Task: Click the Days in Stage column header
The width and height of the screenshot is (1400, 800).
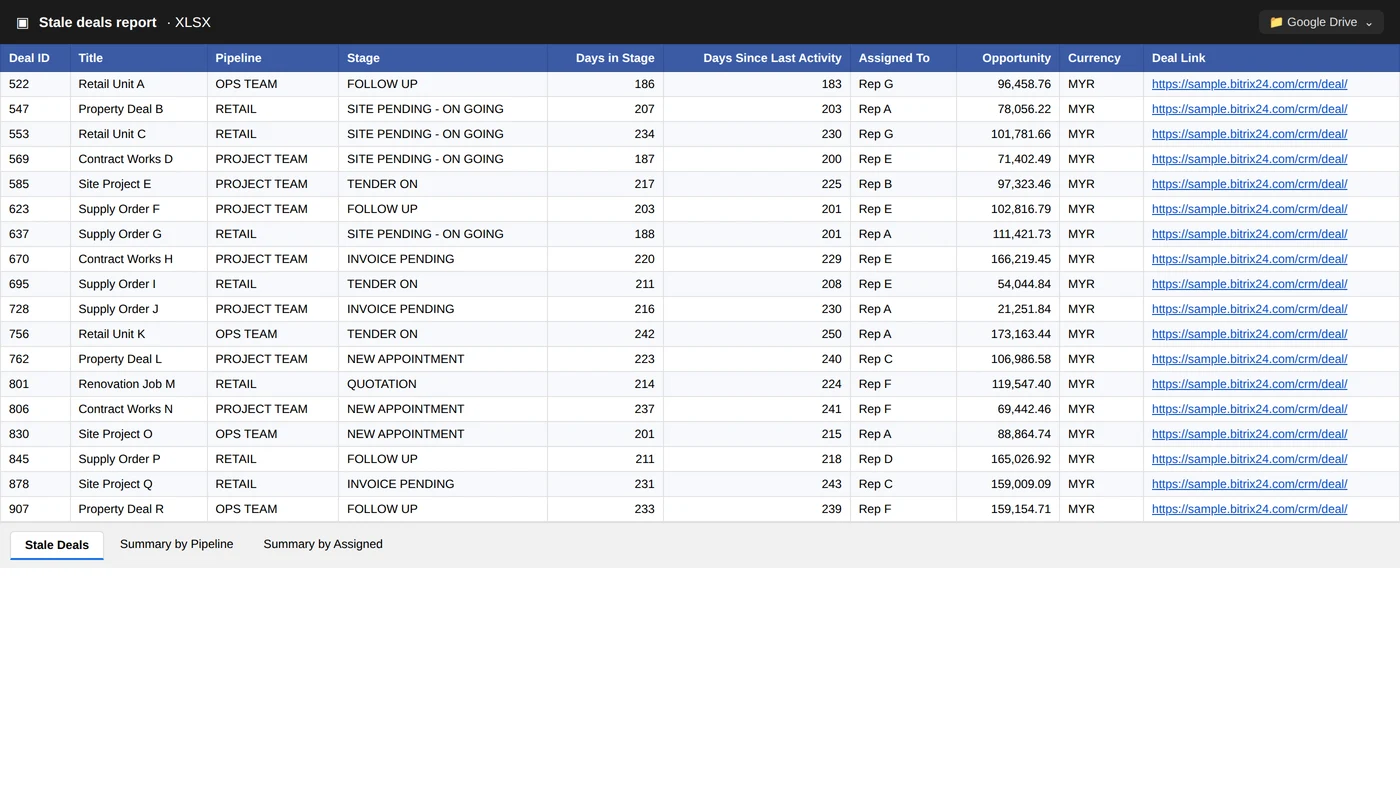Action: (x=605, y=58)
